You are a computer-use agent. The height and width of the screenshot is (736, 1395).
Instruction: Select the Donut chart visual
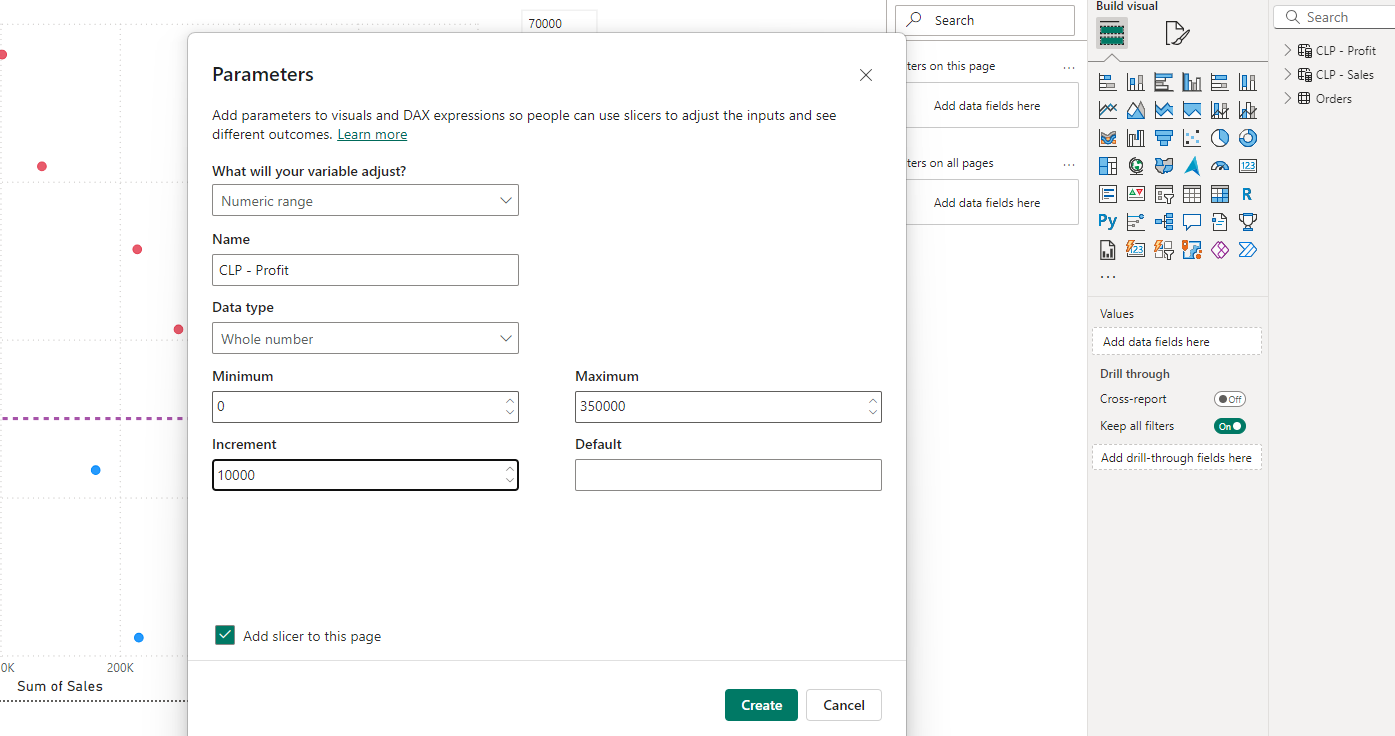pos(1247,138)
